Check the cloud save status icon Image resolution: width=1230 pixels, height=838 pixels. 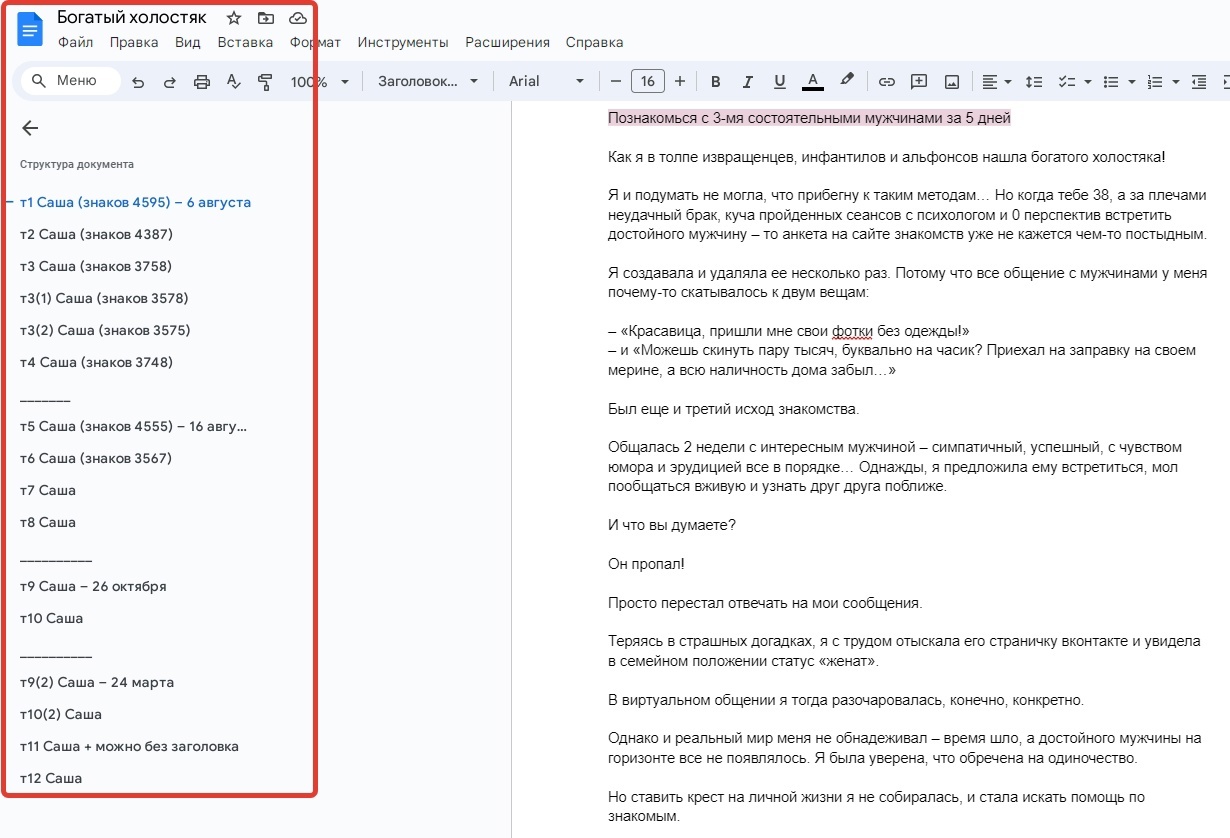(x=297, y=18)
